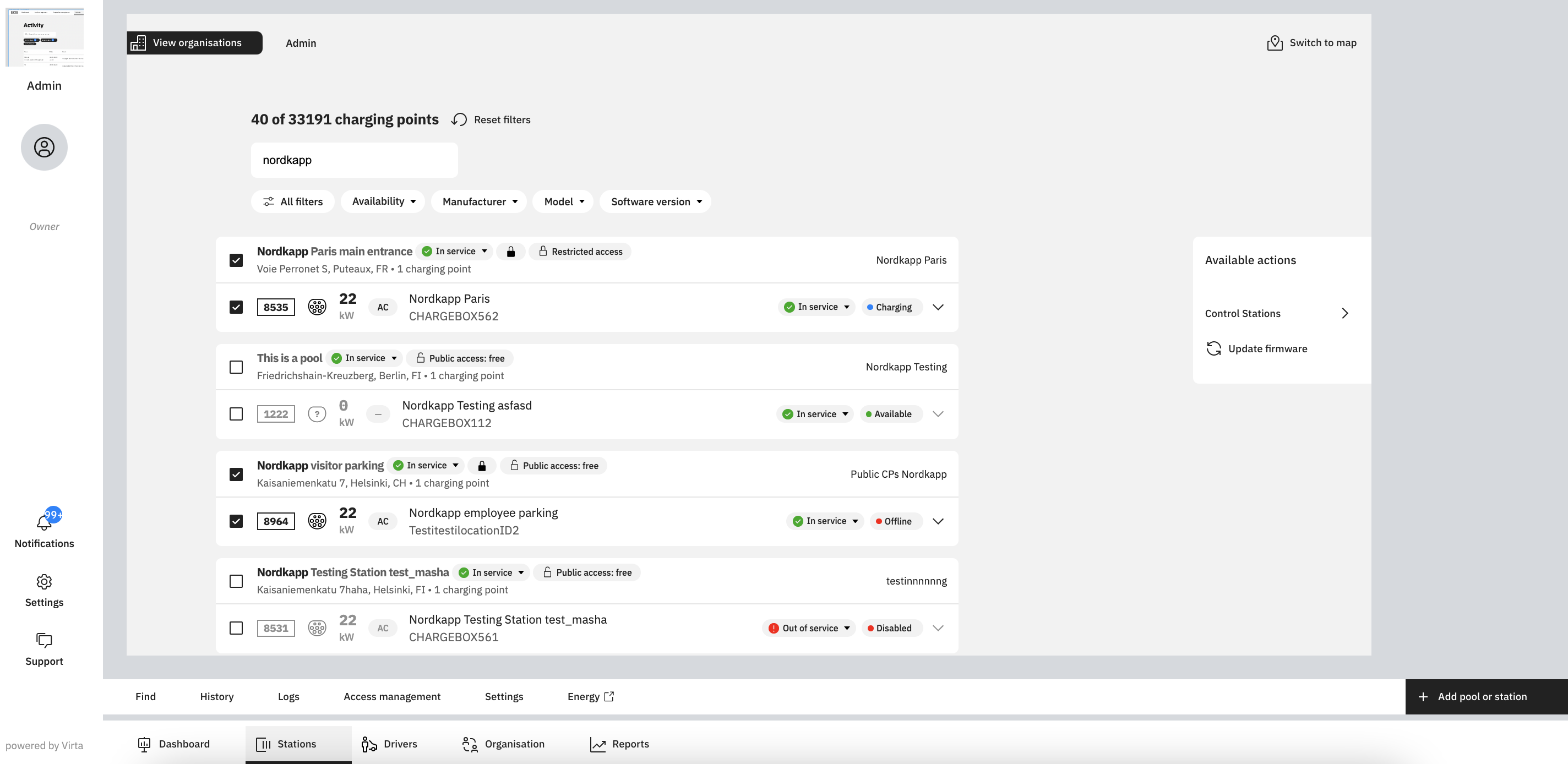Click the Dashboard icon in bottom navigation
Screen dimensions: 1568x764
point(144,744)
